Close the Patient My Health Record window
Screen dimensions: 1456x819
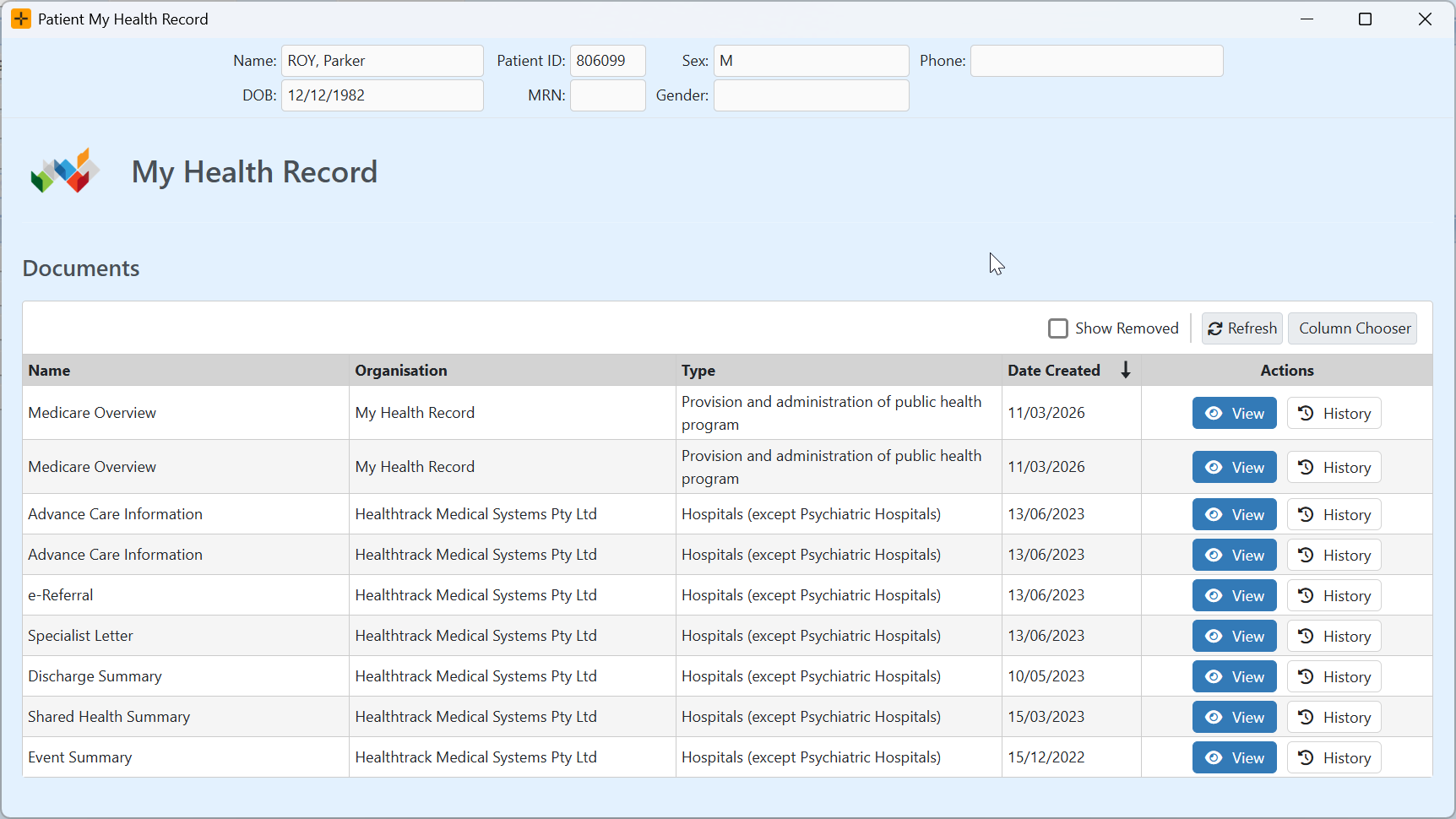[1425, 19]
